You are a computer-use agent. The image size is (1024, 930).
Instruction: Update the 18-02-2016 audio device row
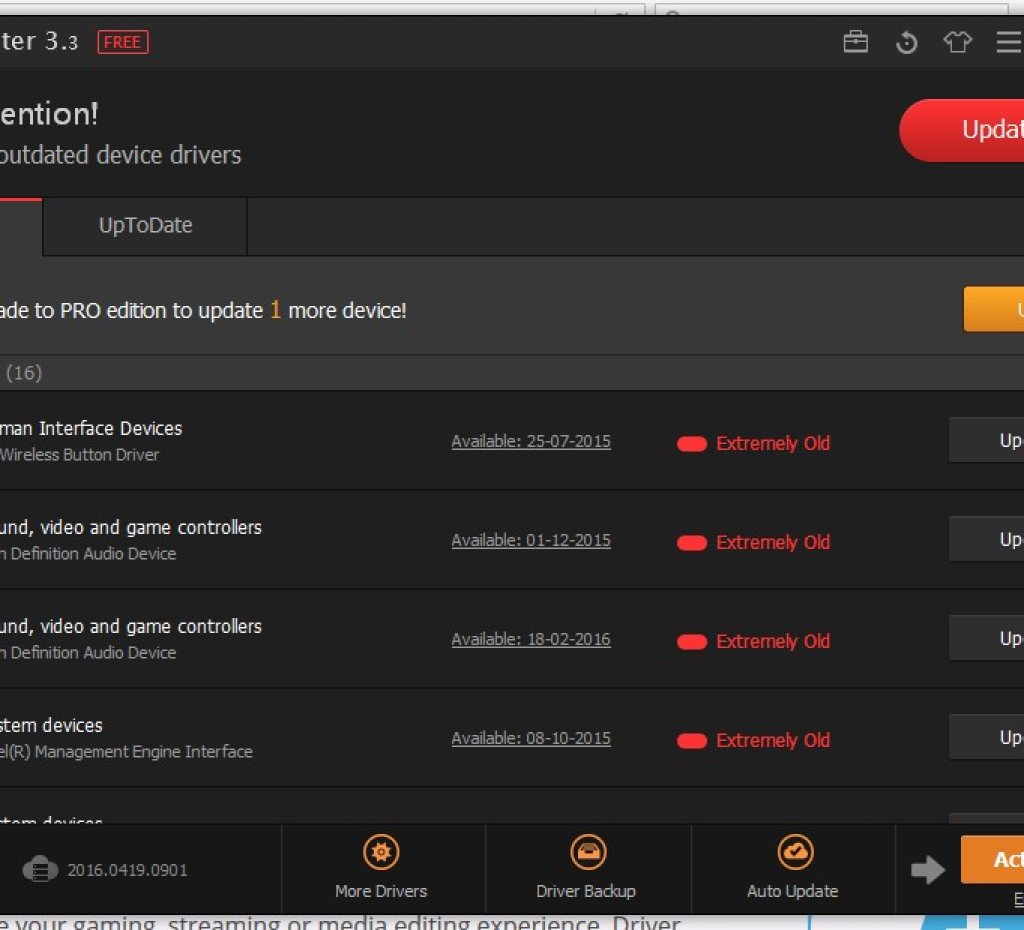click(x=986, y=638)
